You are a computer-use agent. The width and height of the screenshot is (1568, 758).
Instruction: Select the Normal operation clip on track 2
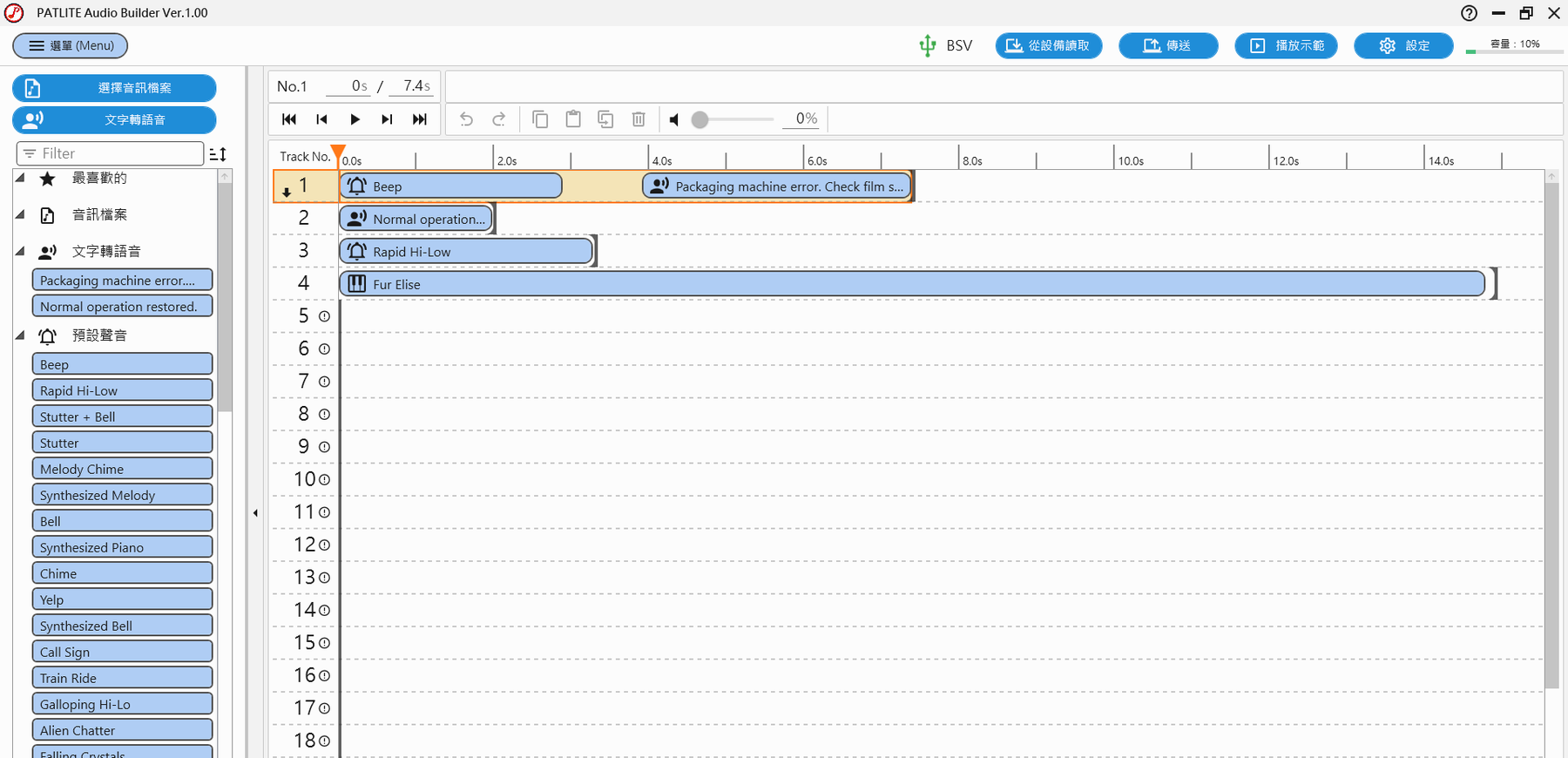click(x=416, y=219)
